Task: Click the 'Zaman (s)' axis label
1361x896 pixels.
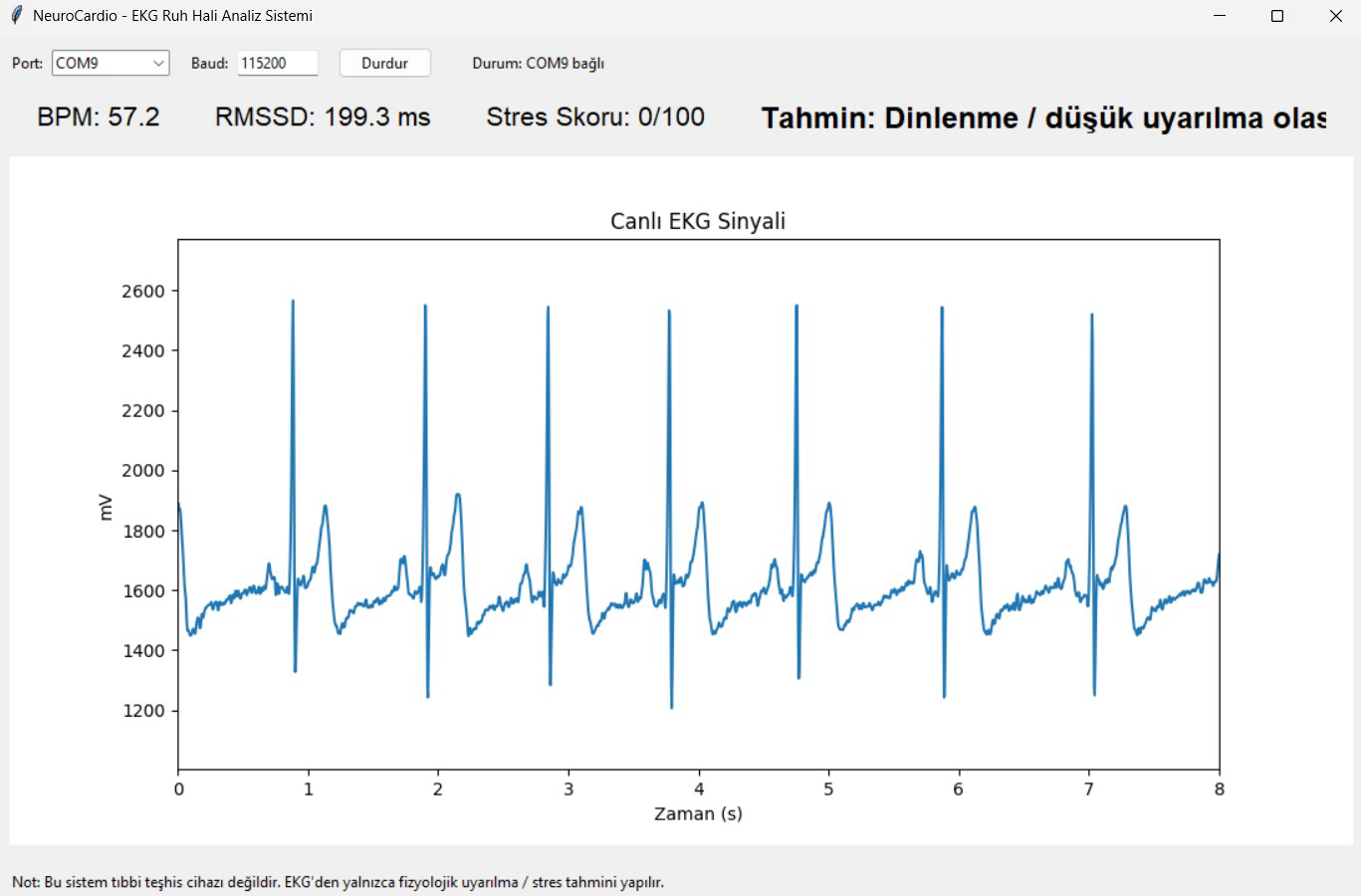Action: coord(698,813)
